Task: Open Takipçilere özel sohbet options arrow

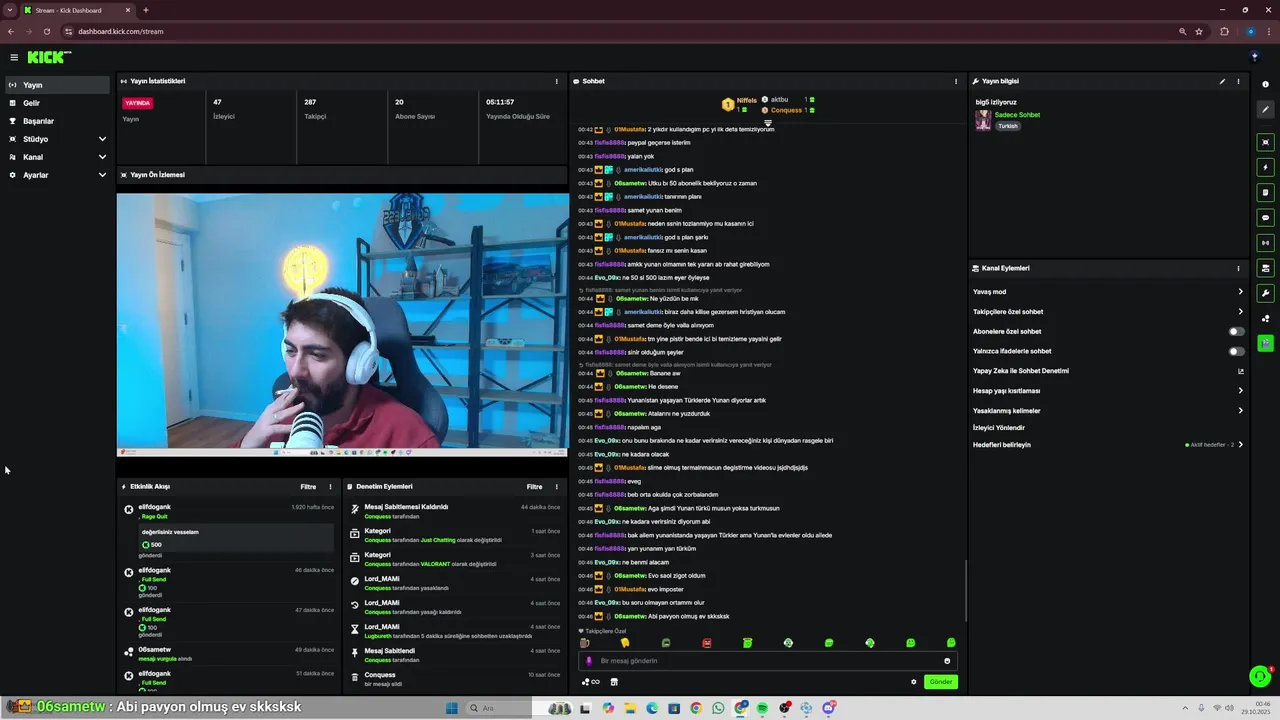Action: [1240, 312]
